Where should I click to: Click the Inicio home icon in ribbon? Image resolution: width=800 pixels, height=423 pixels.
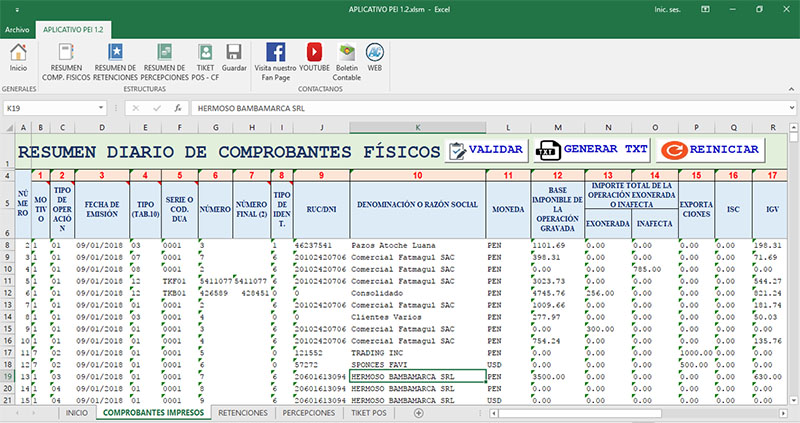click(x=19, y=52)
